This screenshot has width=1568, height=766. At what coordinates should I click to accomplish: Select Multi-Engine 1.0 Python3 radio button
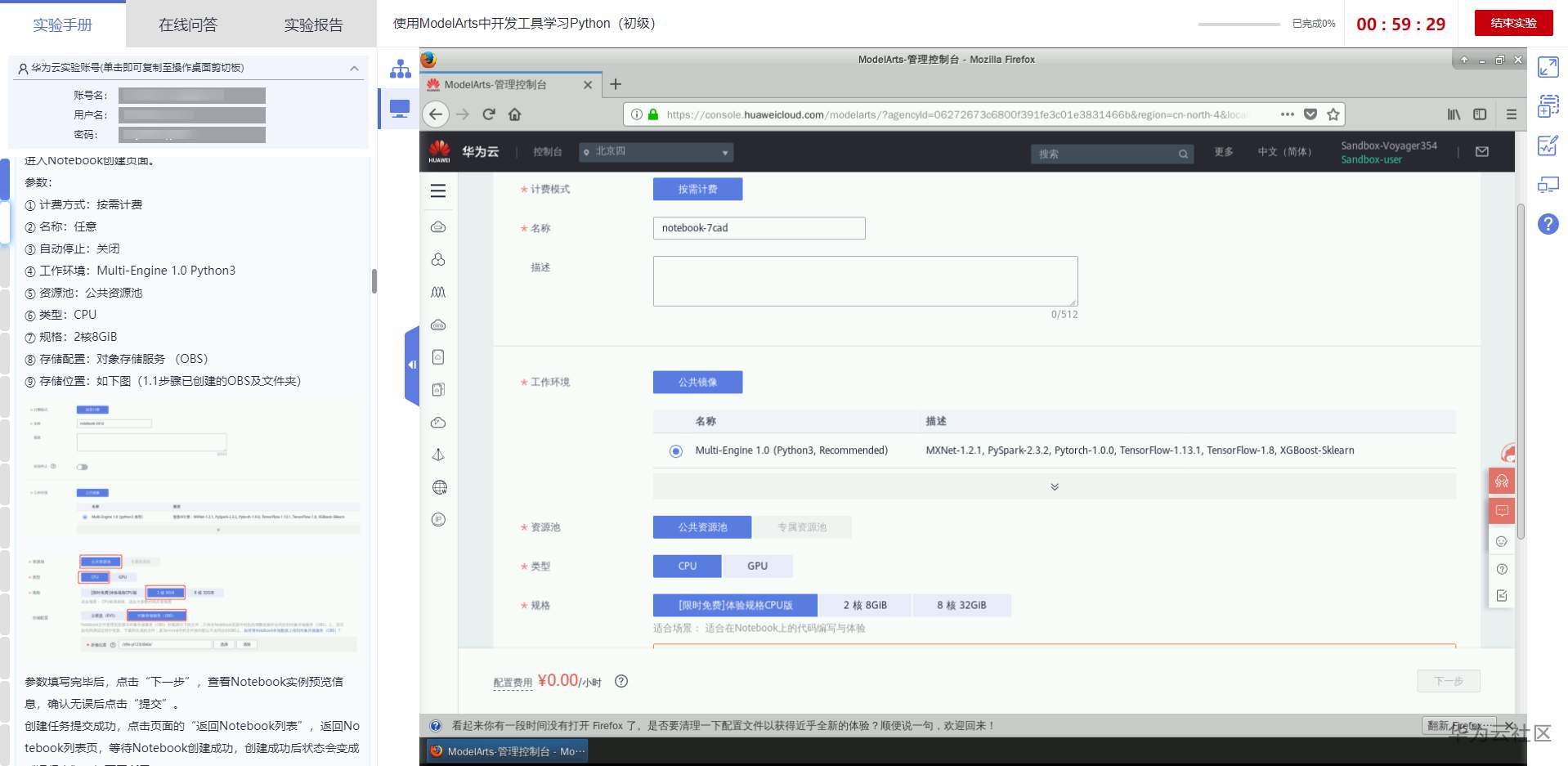click(676, 451)
